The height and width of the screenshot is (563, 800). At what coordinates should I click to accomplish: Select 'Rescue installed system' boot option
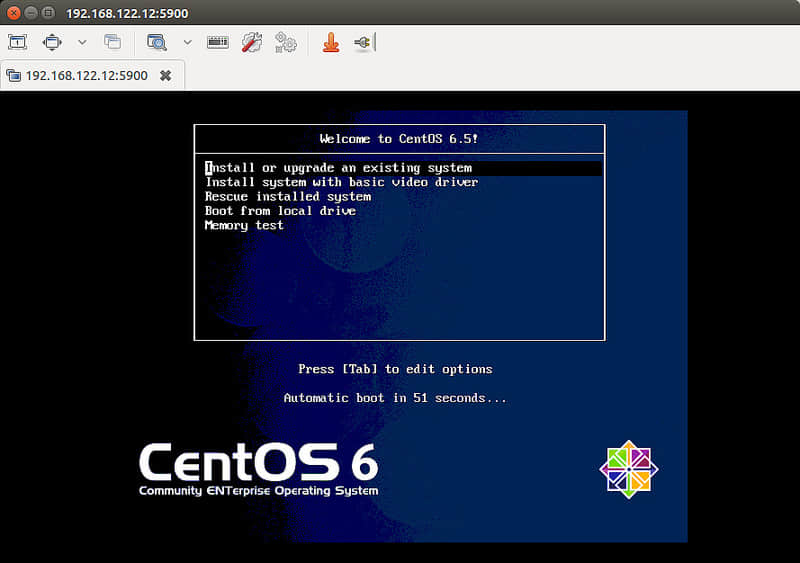point(288,197)
